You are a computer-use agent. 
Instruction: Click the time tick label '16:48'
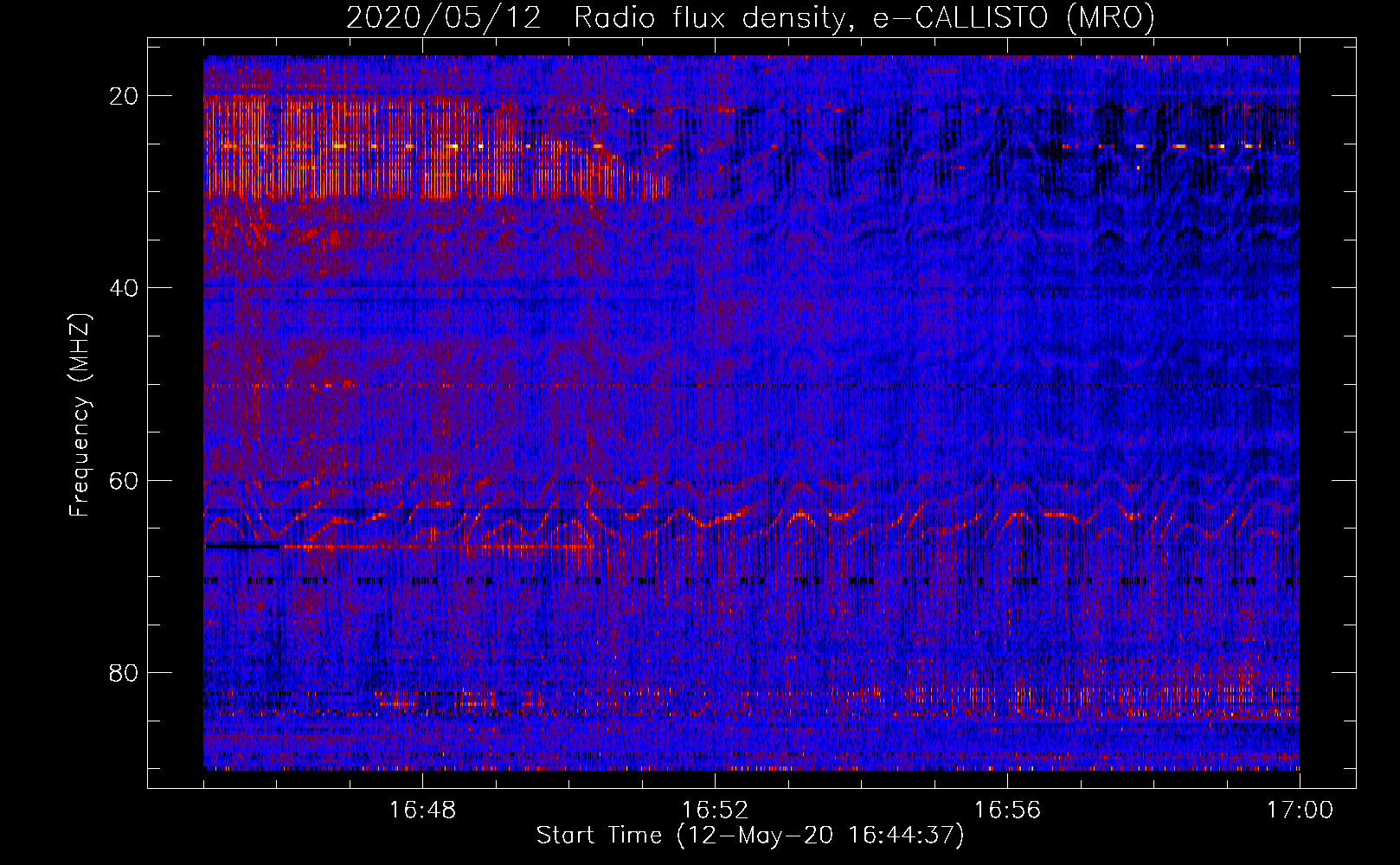(422, 811)
